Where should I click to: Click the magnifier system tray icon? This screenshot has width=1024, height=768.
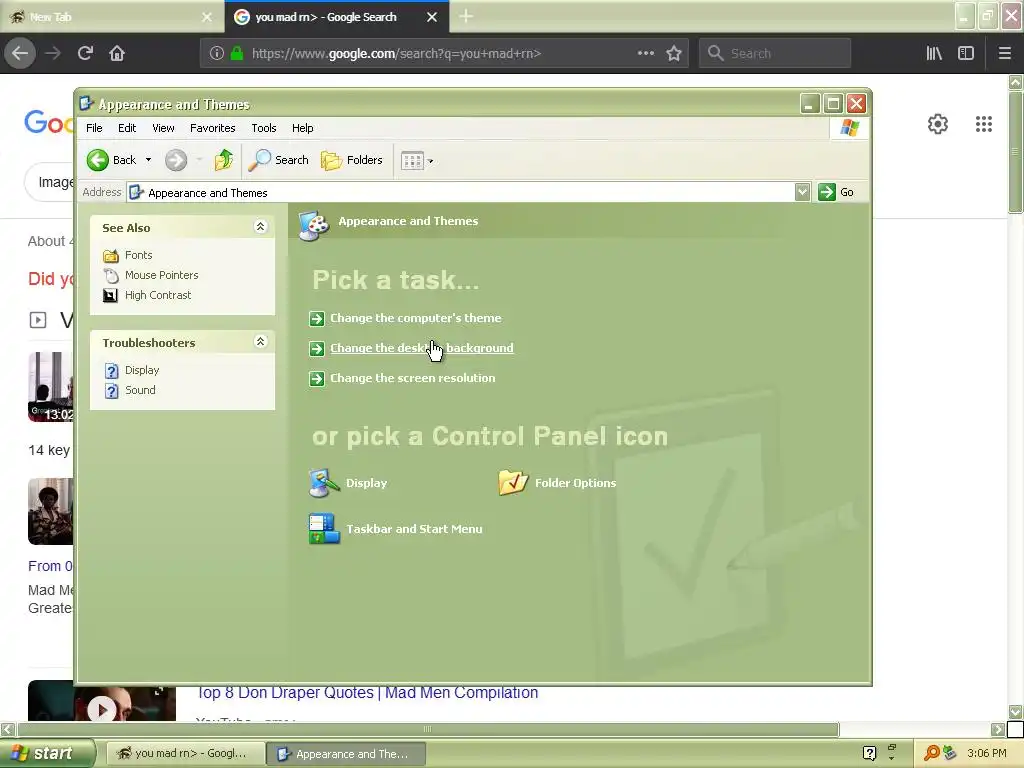[x=931, y=753]
